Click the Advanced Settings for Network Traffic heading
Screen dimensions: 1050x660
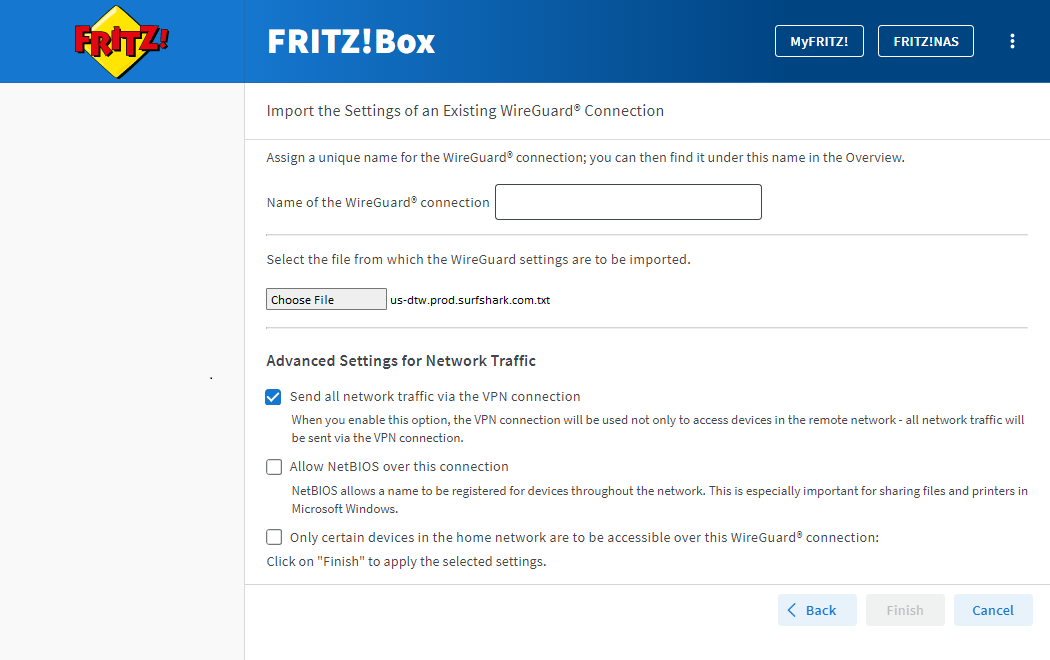[x=401, y=361]
